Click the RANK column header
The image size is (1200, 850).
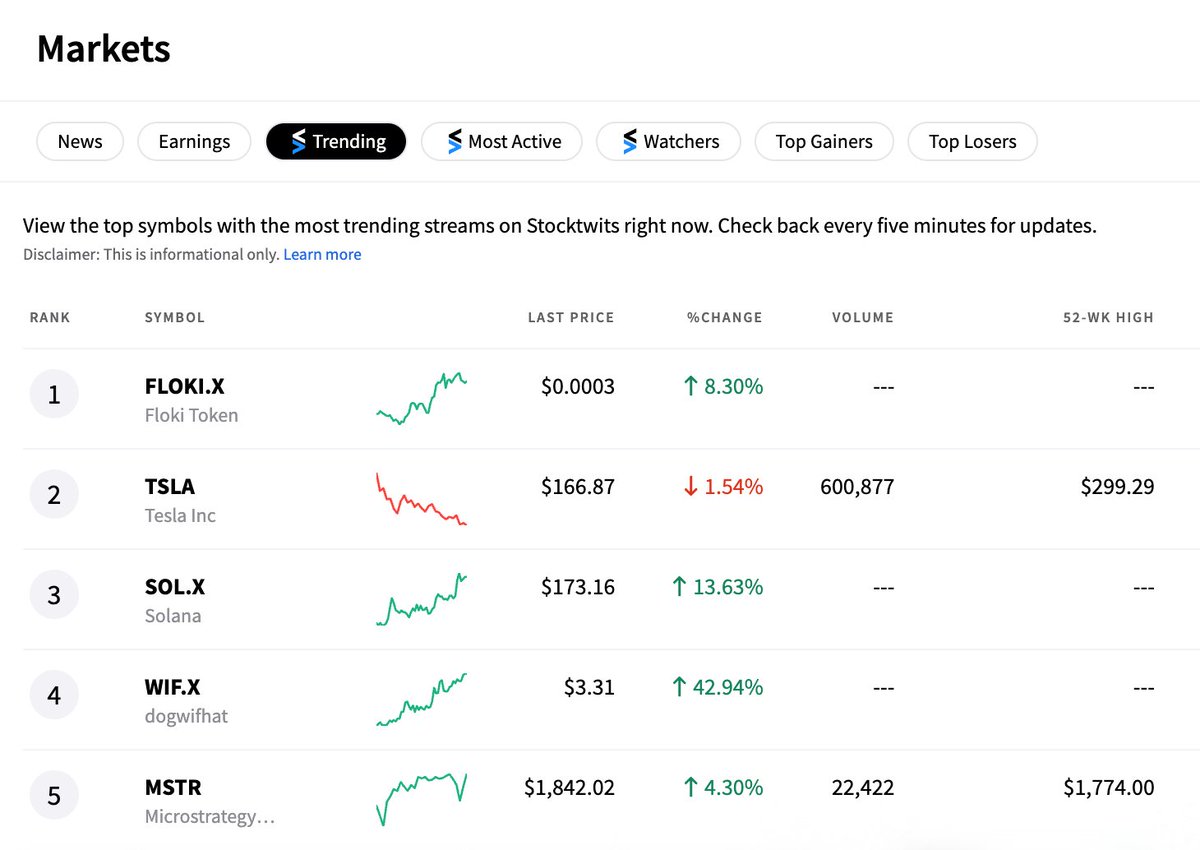50,317
